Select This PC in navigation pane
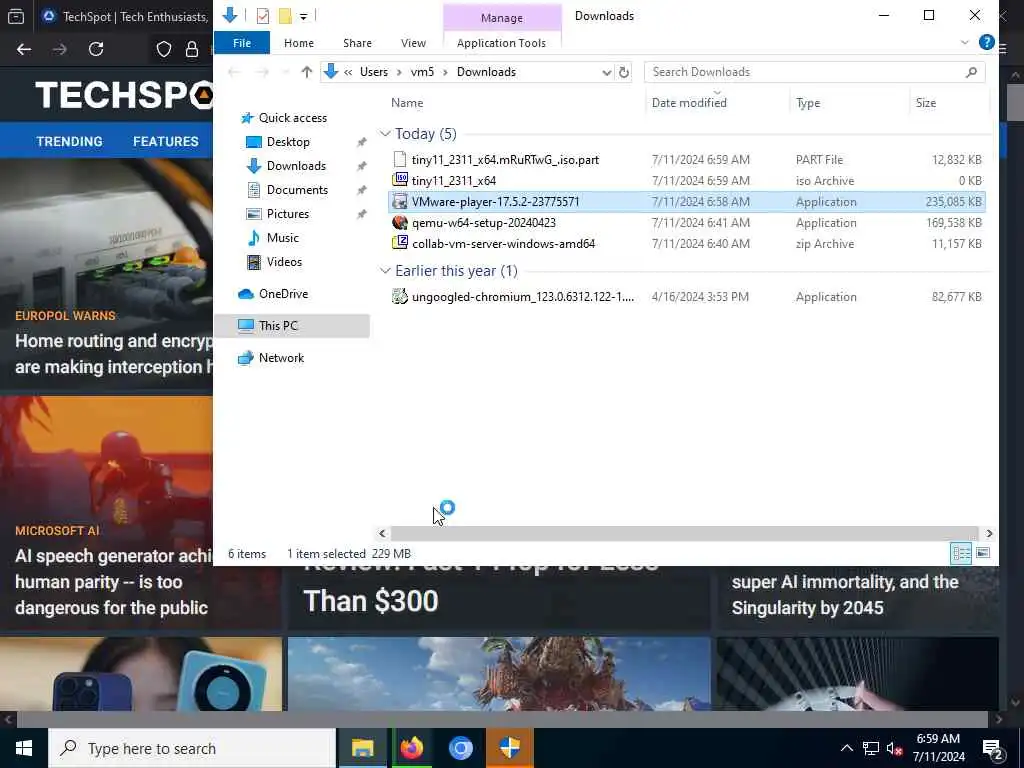This screenshot has width=1024, height=768. pos(292,326)
